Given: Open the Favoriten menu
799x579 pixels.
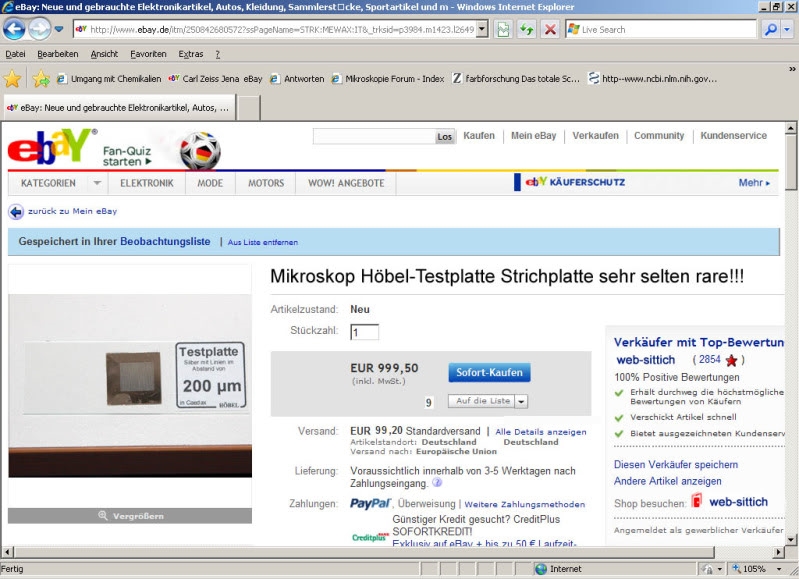Looking at the screenshot, I should pos(148,53).
